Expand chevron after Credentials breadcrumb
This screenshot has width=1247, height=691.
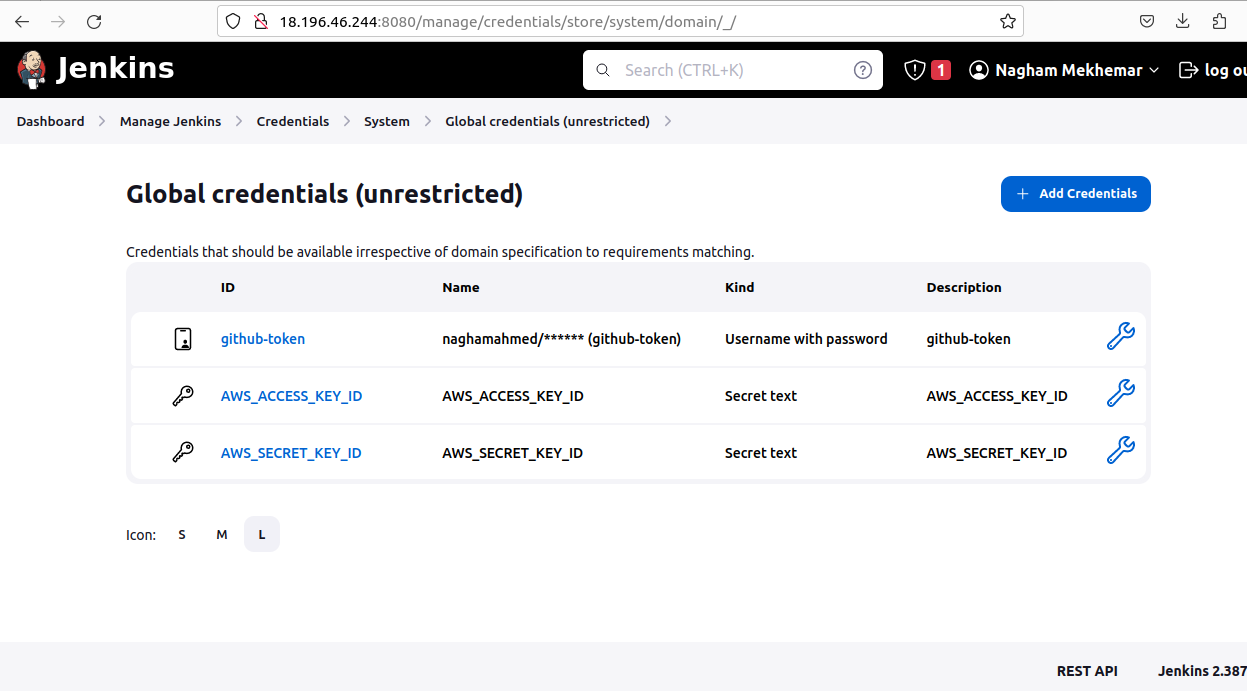click(x=347, y=121)
